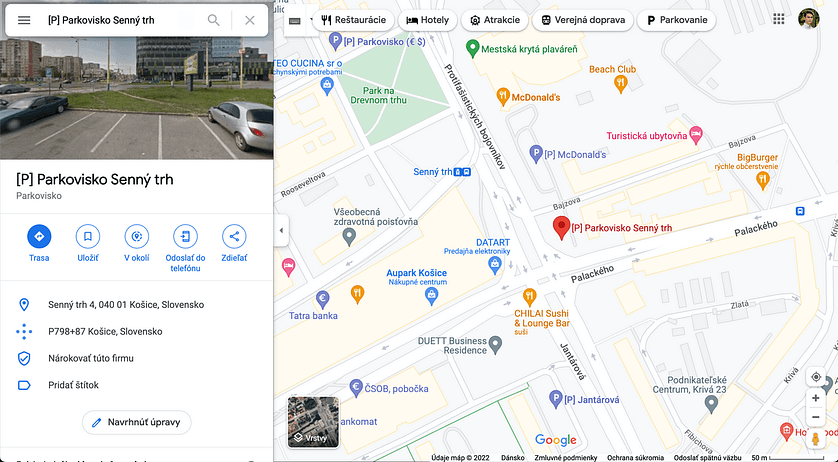The image size is (838, 462).
Task: Open the hamburger main menu
Action: click(24, 20)
